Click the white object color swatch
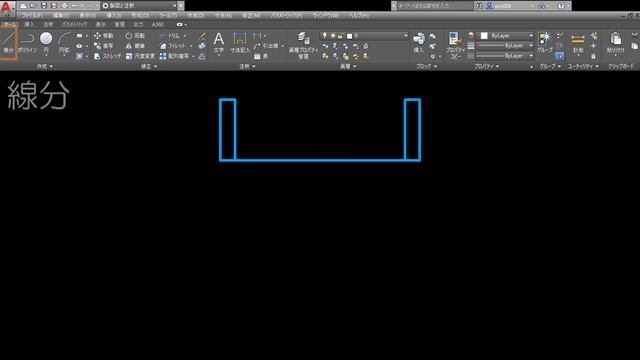Screen dimensions: 640x360 484,36
